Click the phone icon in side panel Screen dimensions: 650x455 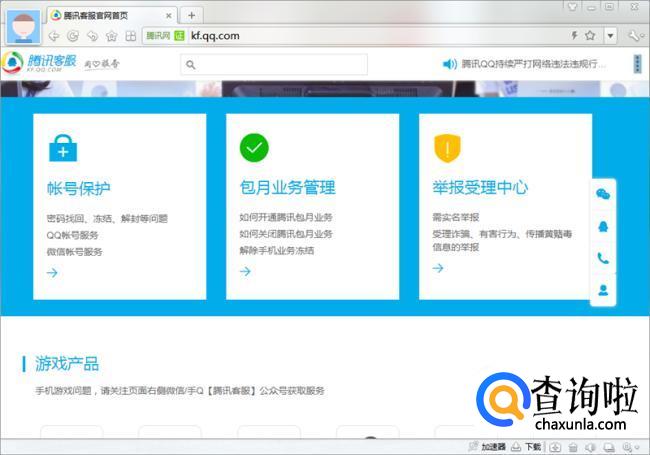click(x=603, y=259)
